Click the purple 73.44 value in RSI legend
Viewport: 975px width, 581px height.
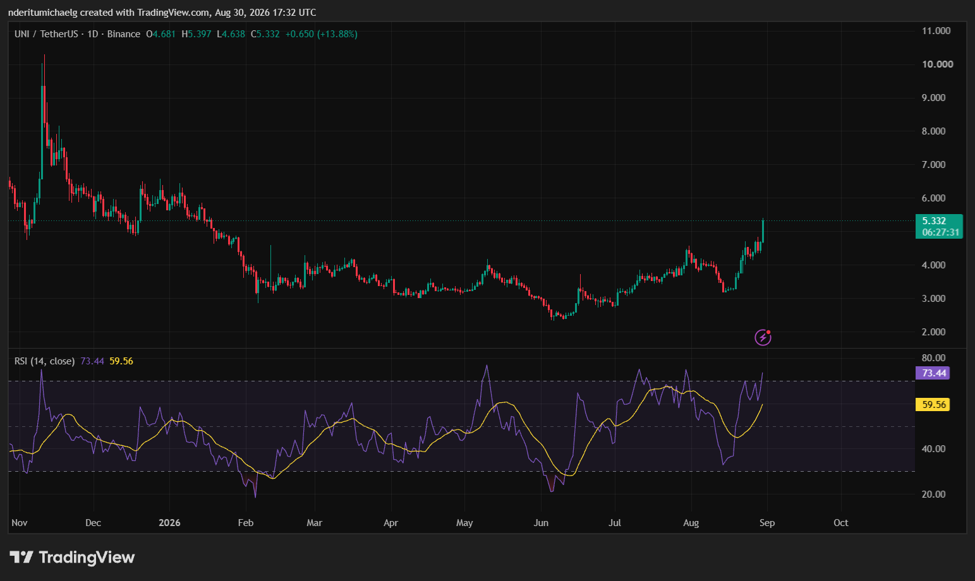(x=92, y=361)
